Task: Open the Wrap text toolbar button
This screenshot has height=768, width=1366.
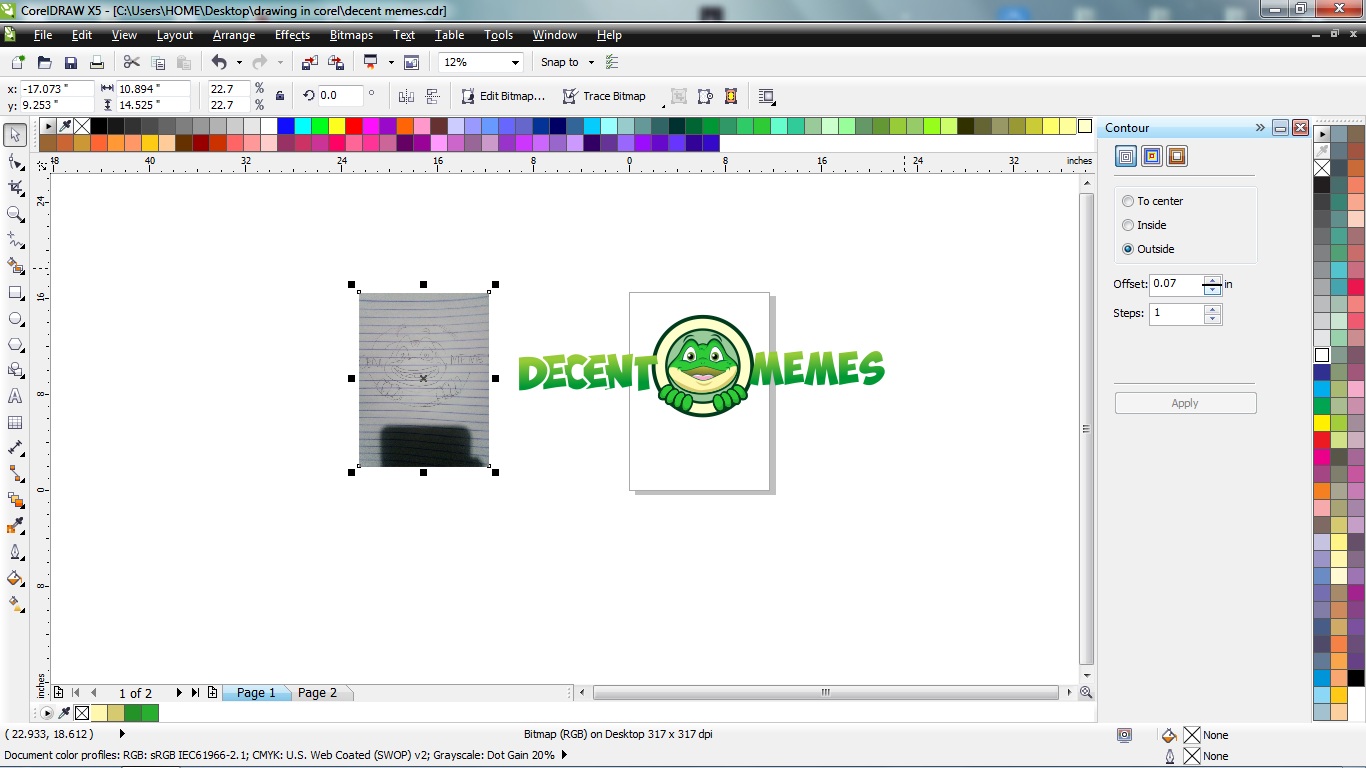Action: point(767,97)
